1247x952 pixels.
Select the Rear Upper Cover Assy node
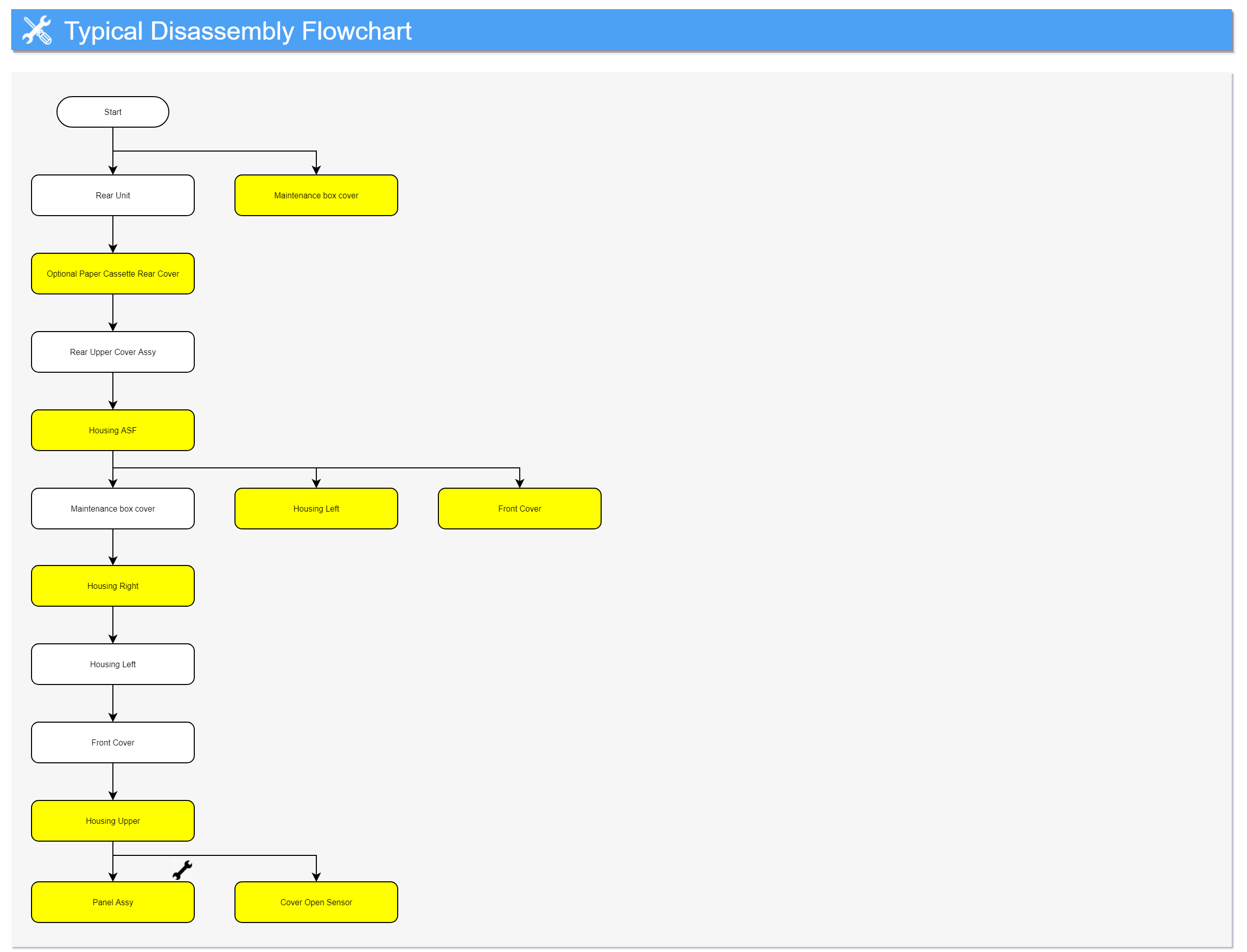113,352
